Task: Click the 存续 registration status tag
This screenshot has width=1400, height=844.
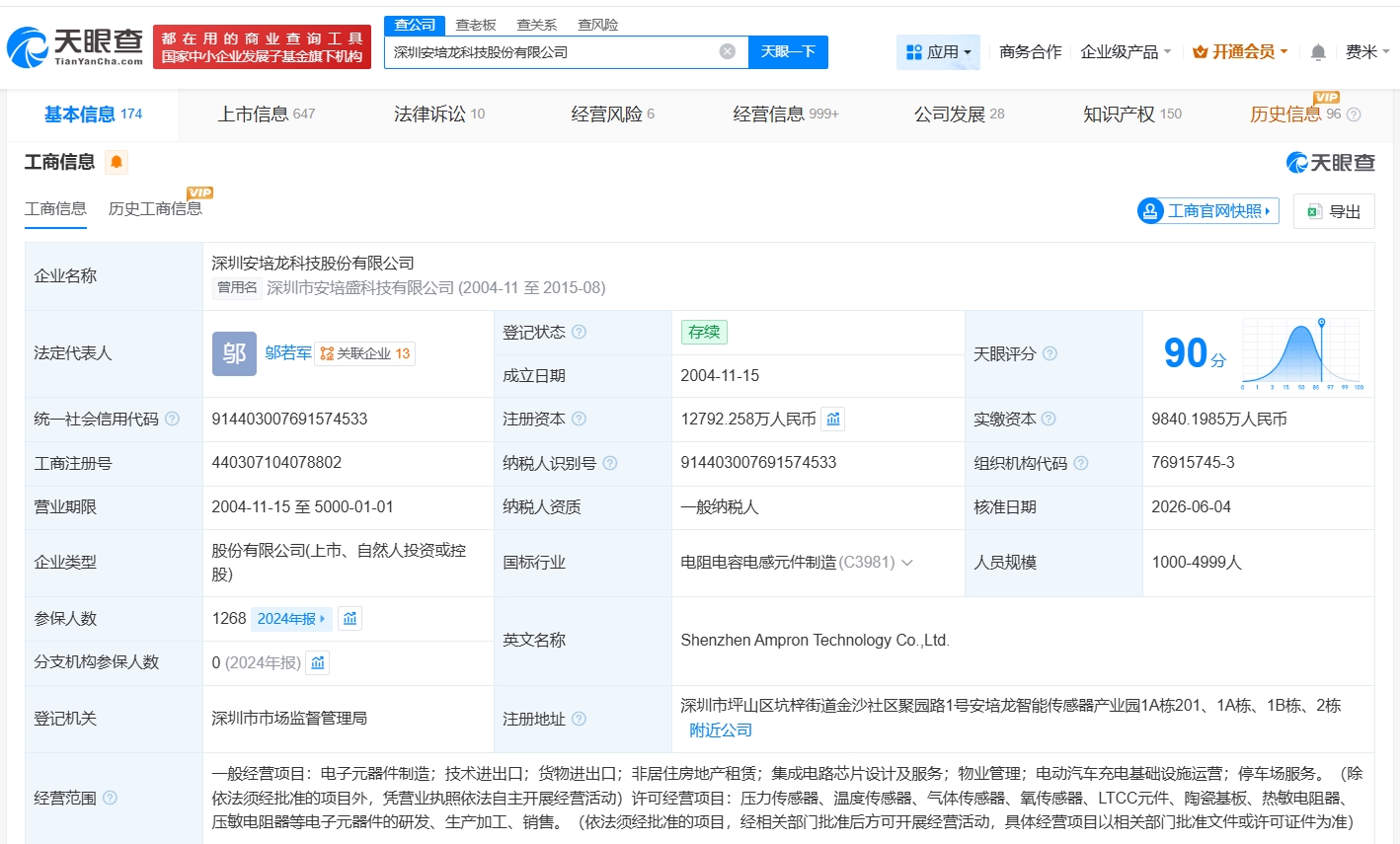Action: pos(704,333)
